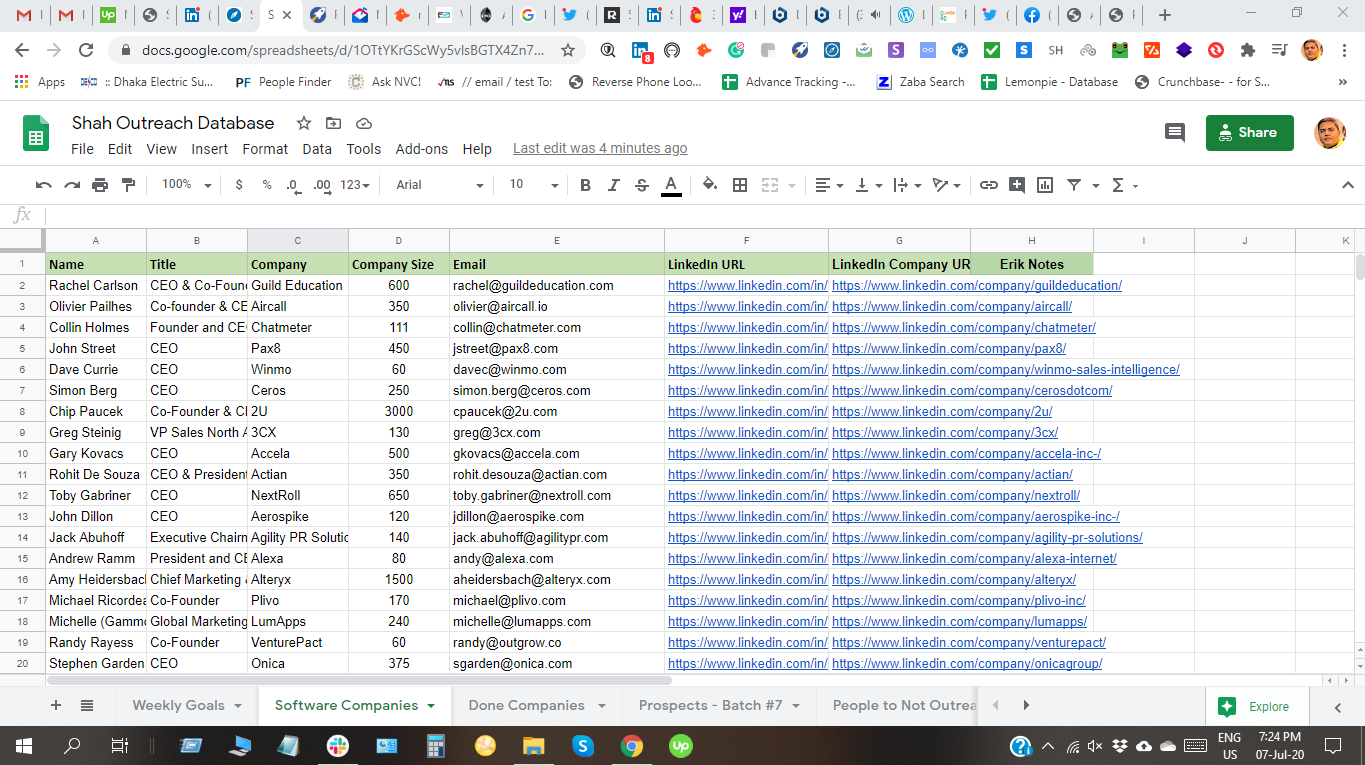Open the borders tool
The image size is (1365, 765).
point(740,185)
